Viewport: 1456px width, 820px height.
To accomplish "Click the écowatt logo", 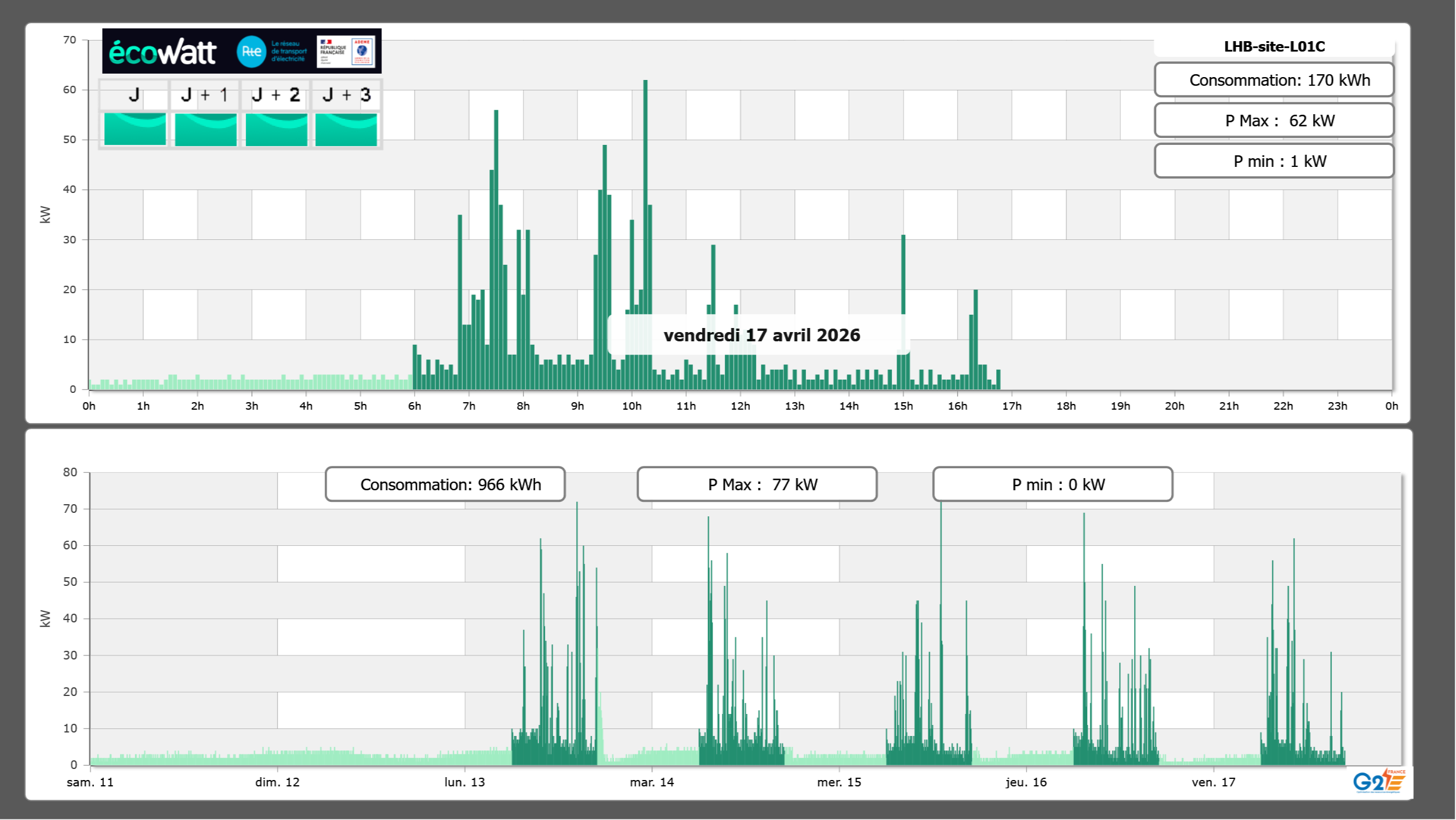I will tap(163, 52).
